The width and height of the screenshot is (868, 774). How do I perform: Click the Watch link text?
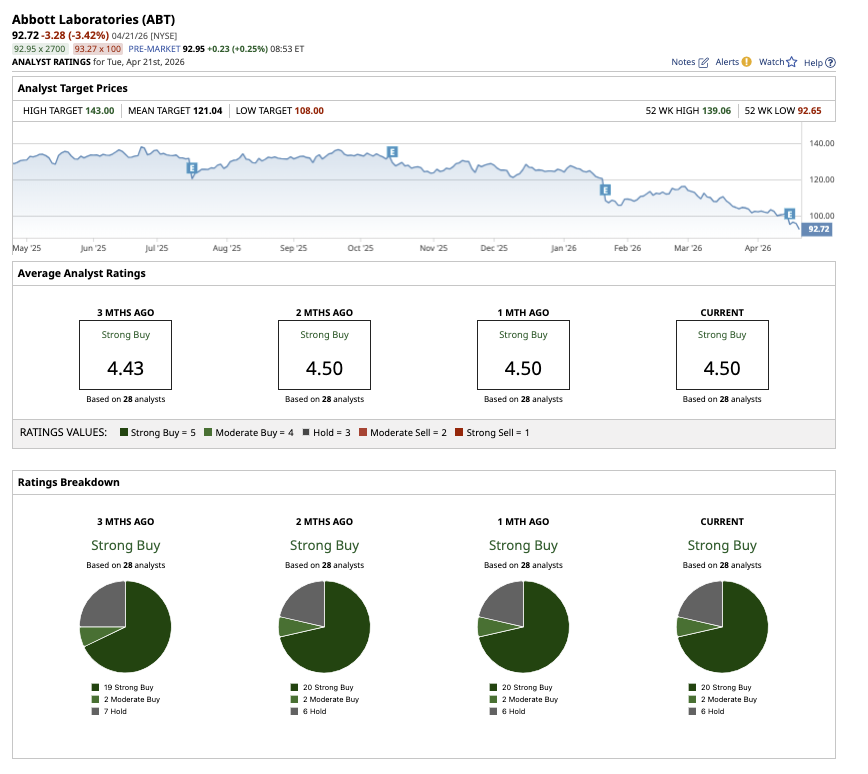click(x=771, y=62)
